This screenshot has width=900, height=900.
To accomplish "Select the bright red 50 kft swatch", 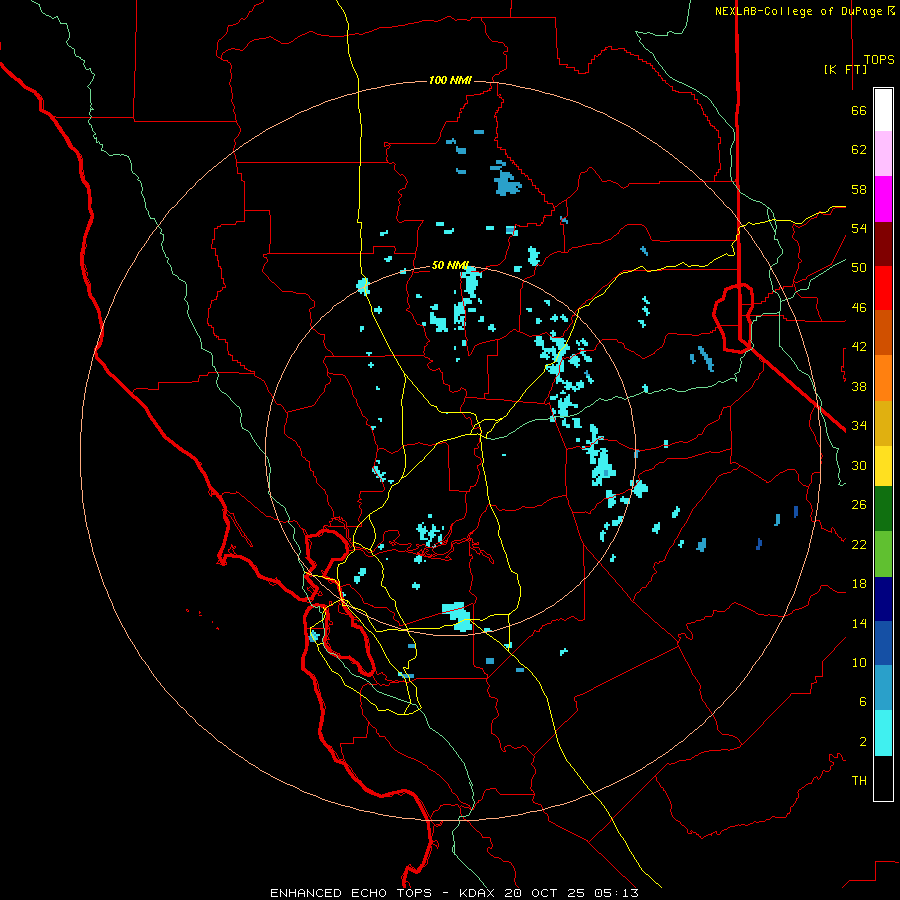I will tap(883, 288).
